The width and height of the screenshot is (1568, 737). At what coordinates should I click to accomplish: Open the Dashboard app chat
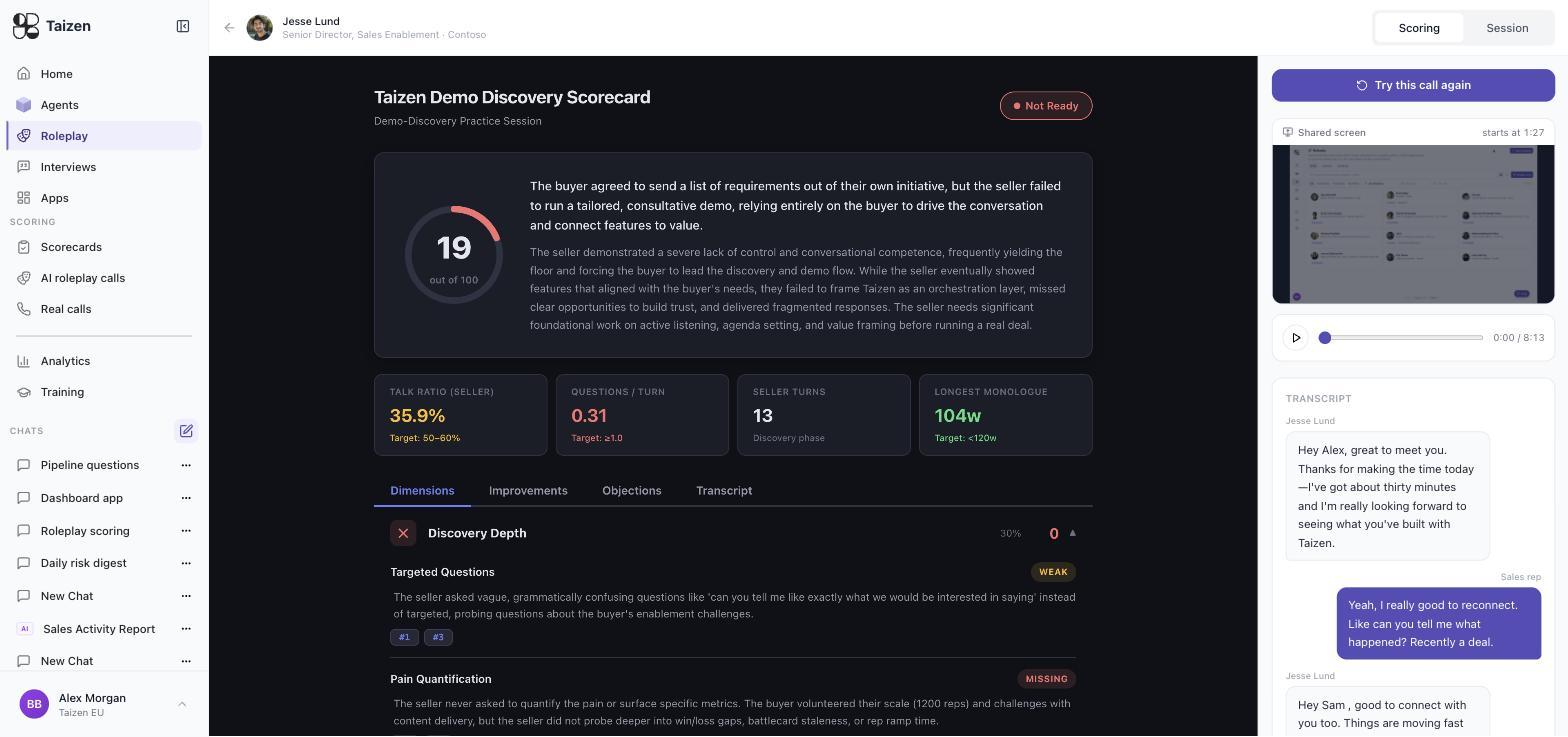(82, 498)
